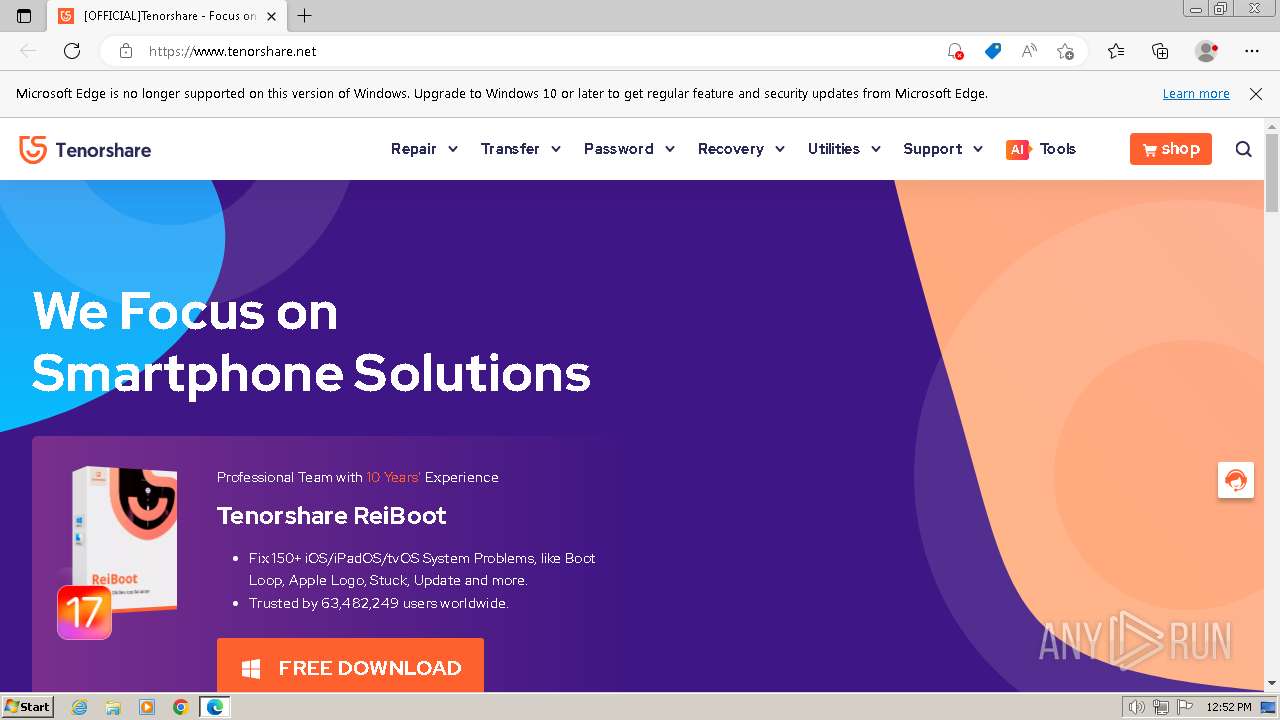Expand the Support menu
The image size is (1280, 720).
tap(944, 149)
